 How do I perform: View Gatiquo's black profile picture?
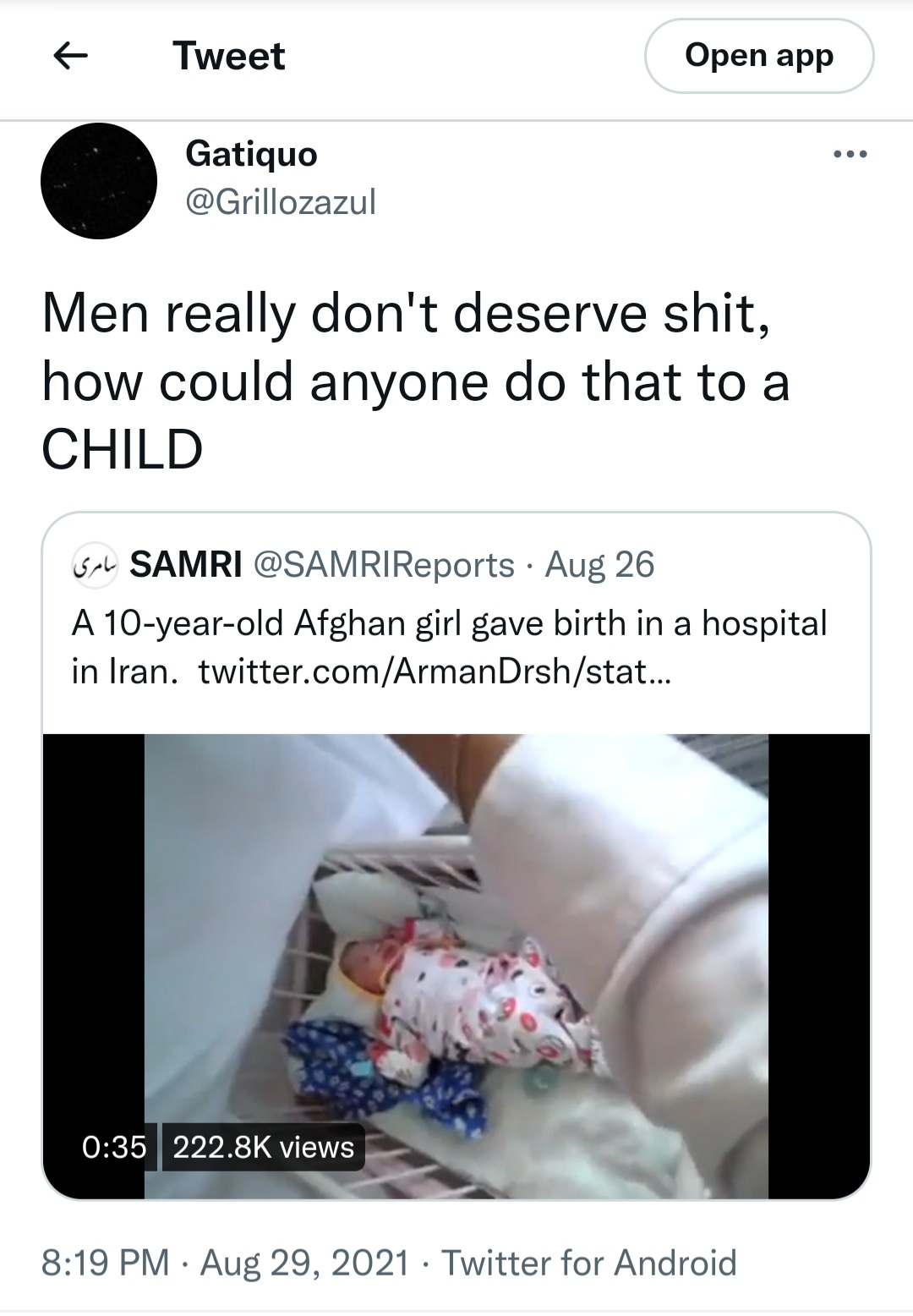point(99,181)
